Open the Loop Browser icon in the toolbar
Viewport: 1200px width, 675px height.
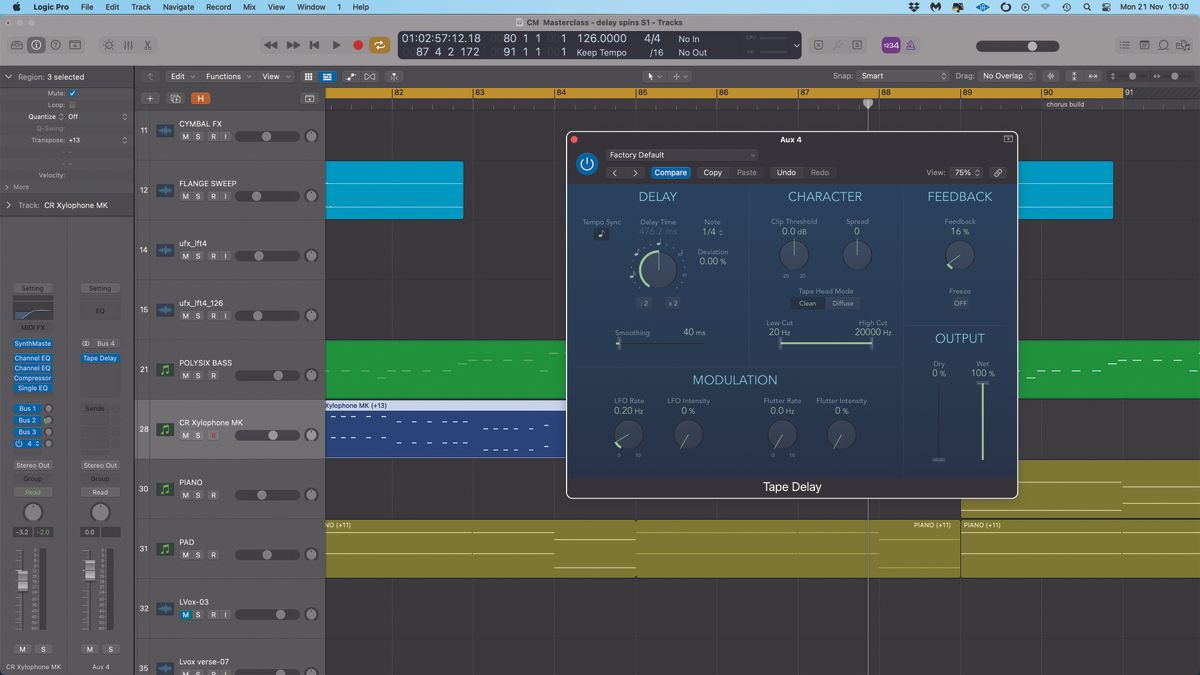point(1162,45)
